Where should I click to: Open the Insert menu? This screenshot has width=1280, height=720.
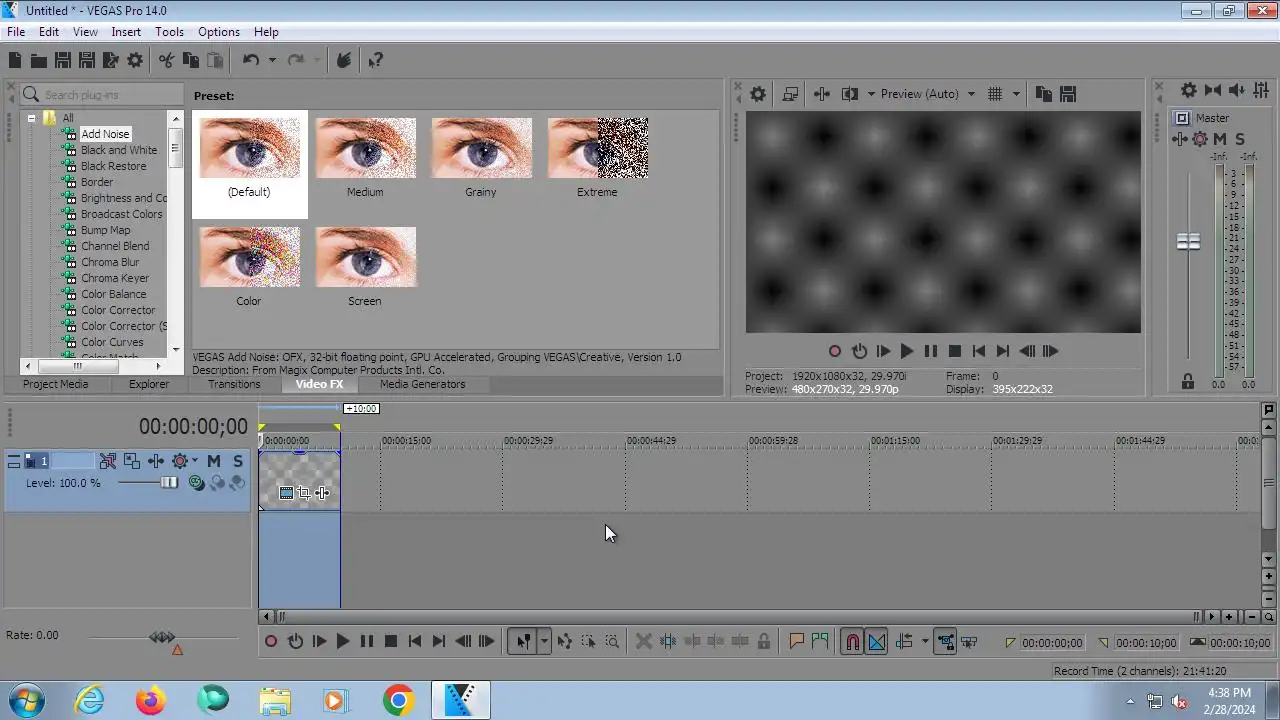click(x=126, y=32)
